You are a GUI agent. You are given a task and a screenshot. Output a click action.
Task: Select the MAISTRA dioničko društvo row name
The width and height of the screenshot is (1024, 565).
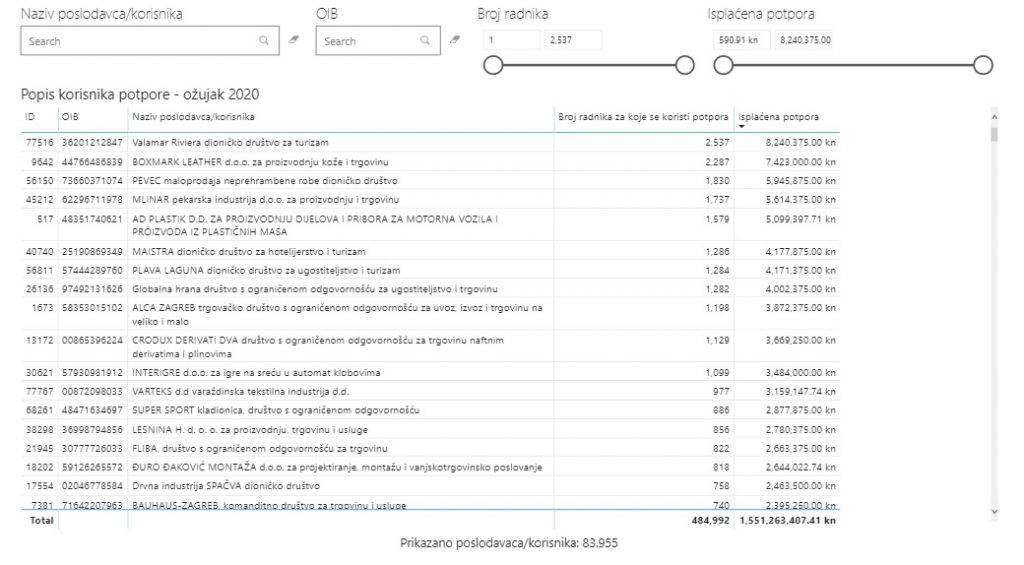249,251
